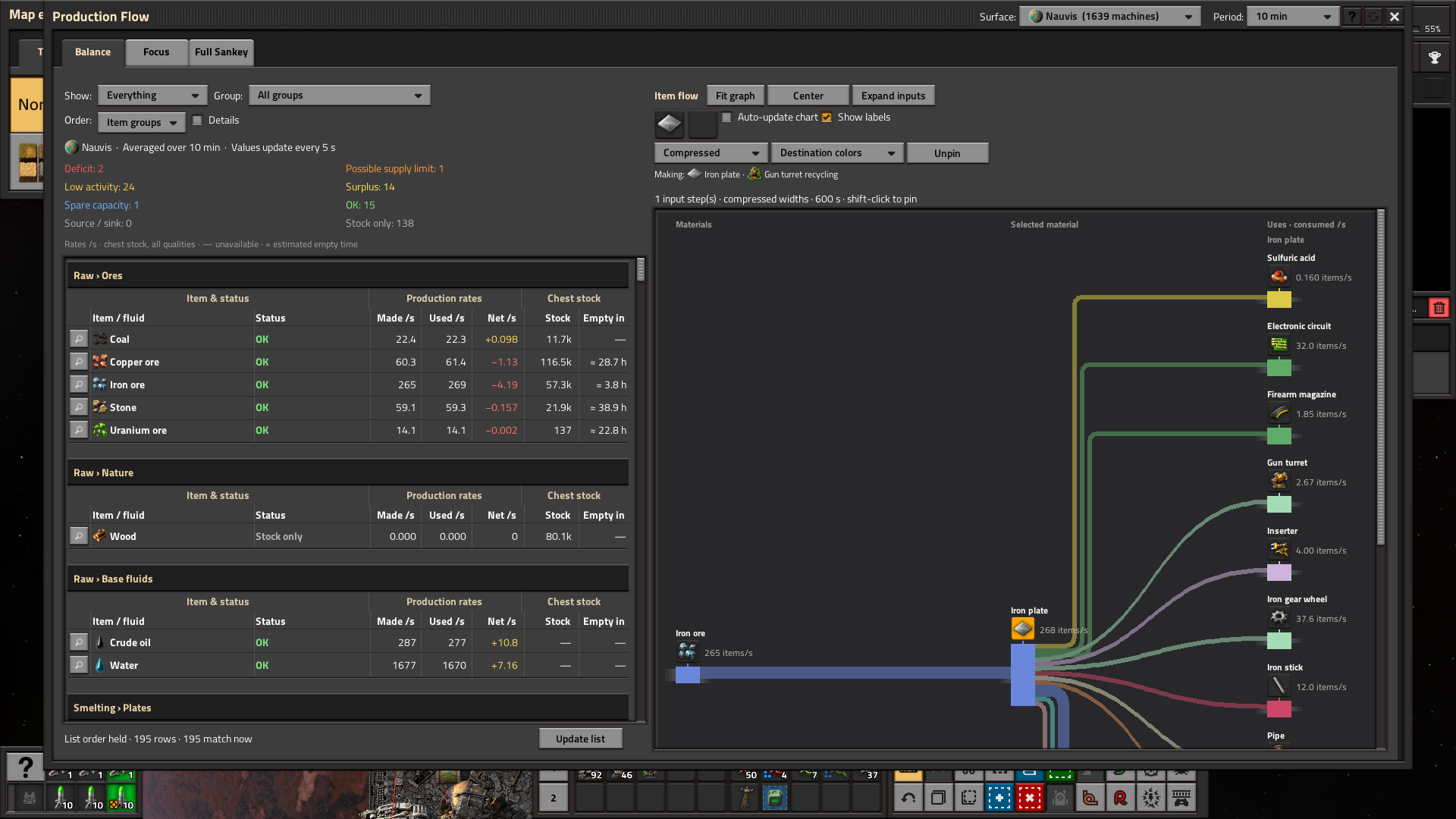Click the Raw › Ores section header
Screen dimensions: 1456x819
[348, 275]
